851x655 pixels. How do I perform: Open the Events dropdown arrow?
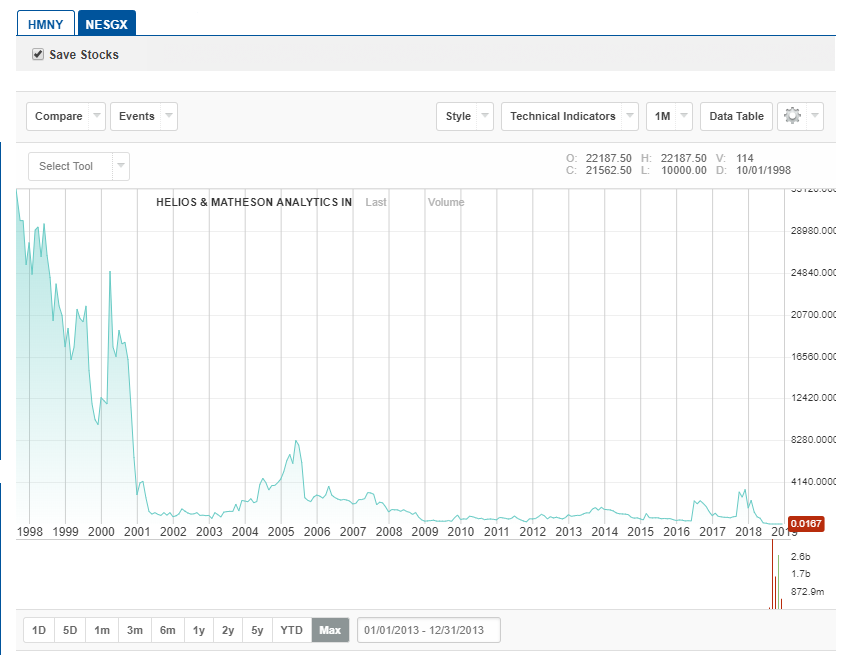point(169,116)
